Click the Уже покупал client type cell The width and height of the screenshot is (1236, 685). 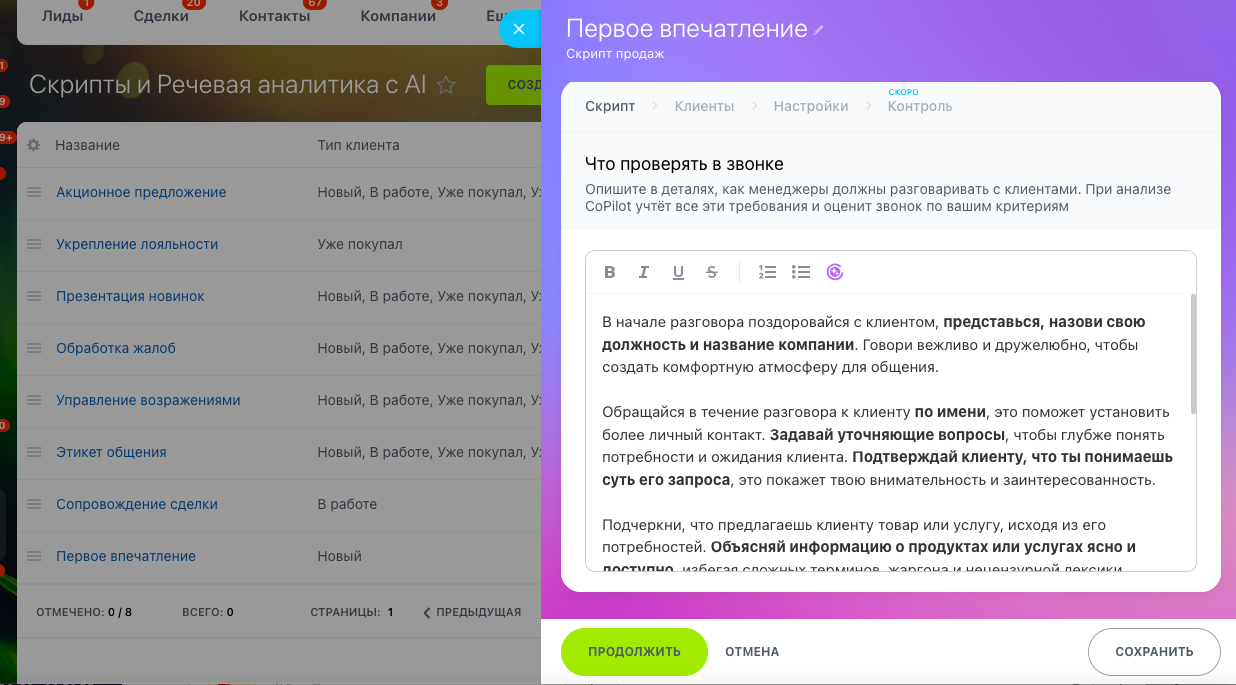point(360,244)
